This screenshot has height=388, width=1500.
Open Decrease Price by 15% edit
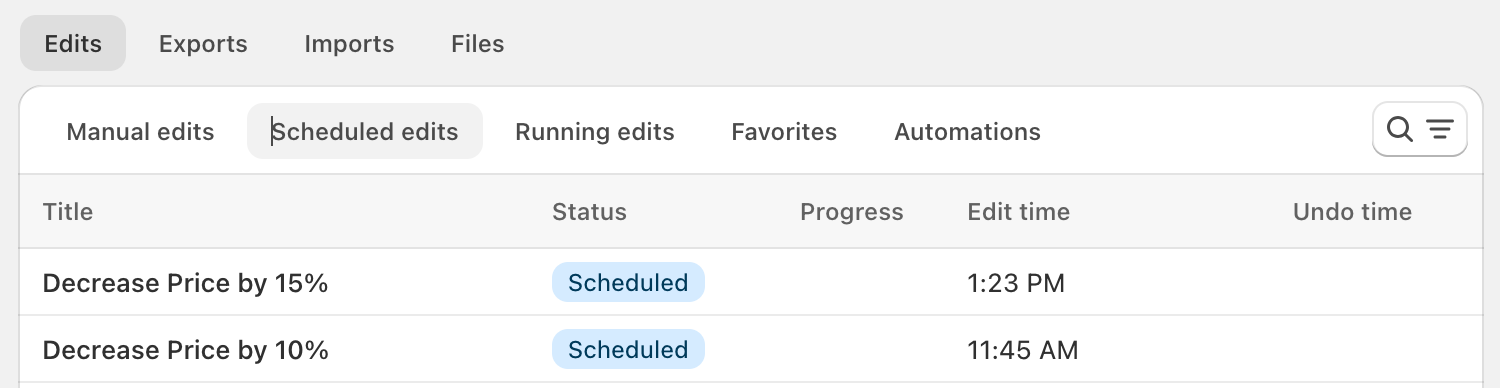pos(186,283)
